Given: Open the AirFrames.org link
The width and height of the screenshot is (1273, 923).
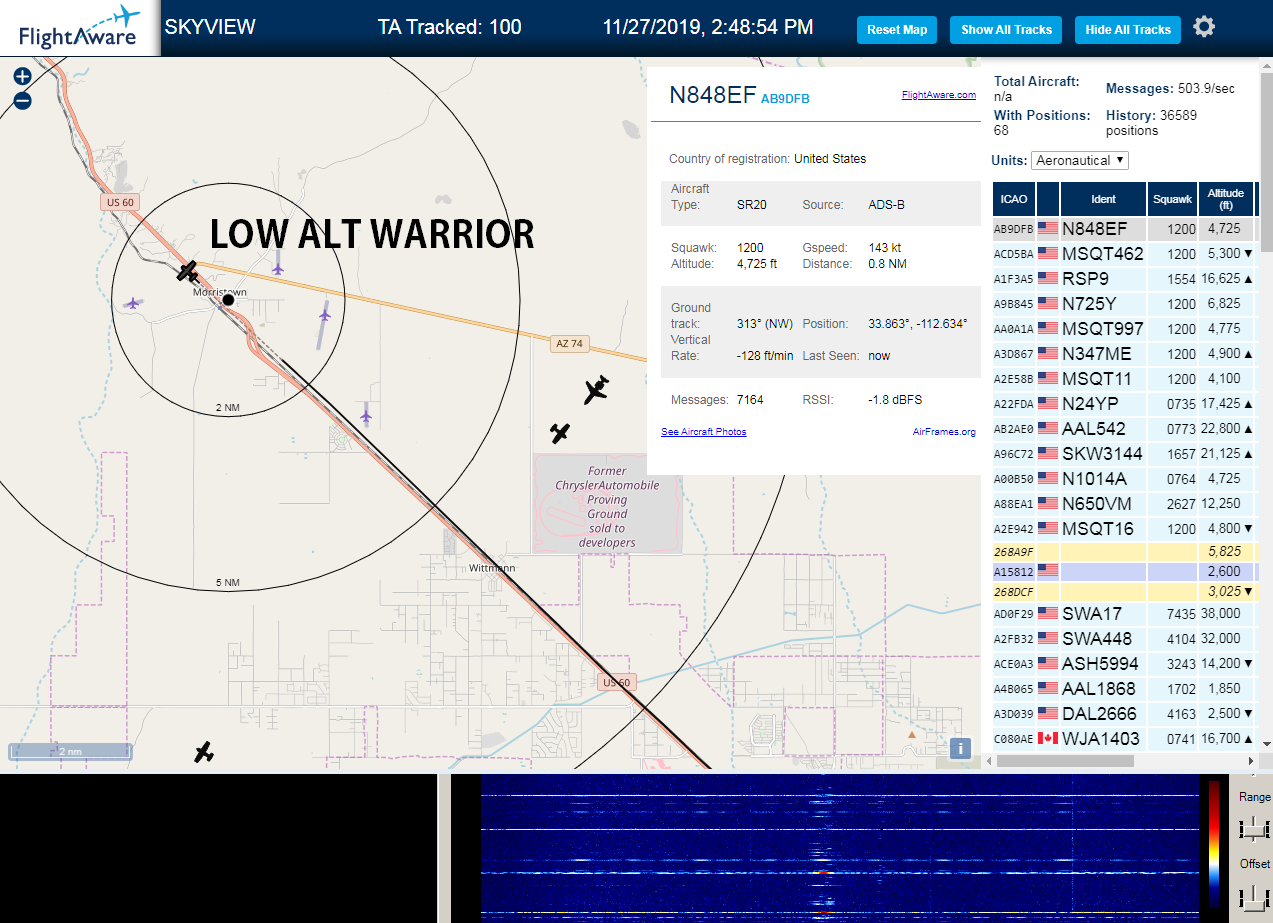Looking at the screenshot, I should [944, 432].
